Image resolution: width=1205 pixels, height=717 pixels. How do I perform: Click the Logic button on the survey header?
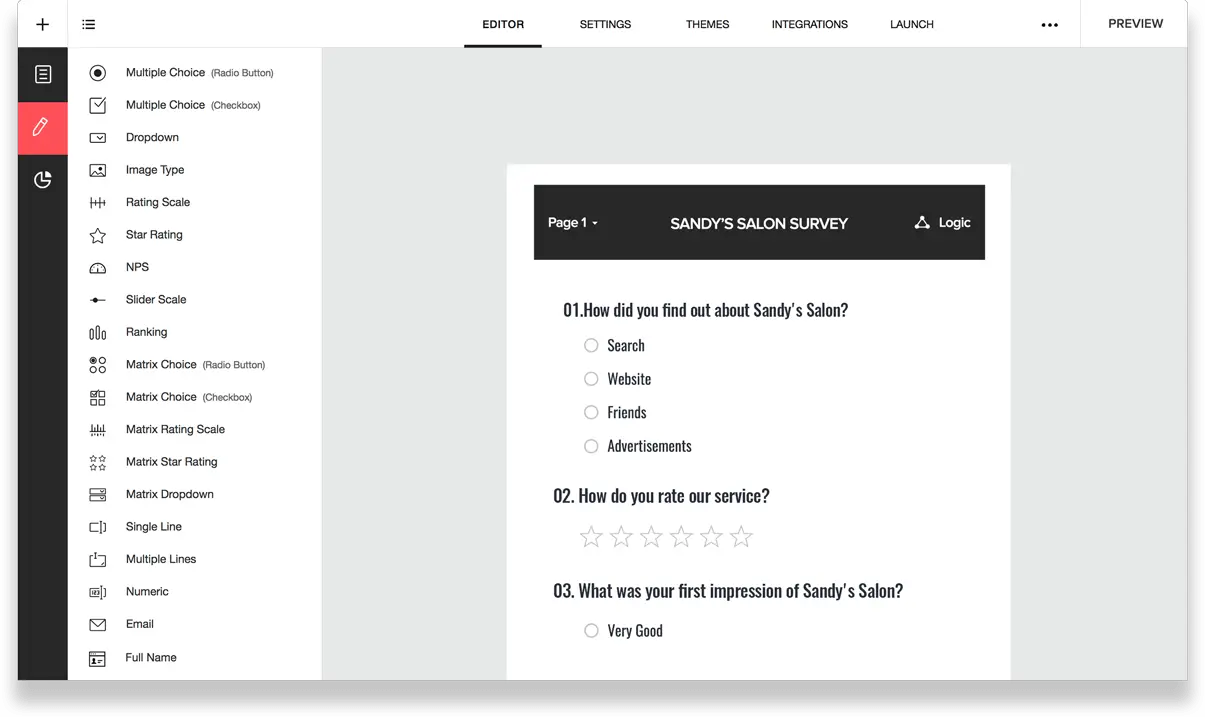pos(941,222)
